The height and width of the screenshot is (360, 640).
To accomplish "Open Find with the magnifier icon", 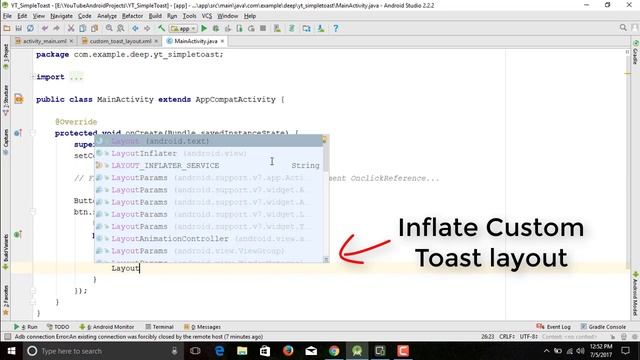I will click(109, 28).
